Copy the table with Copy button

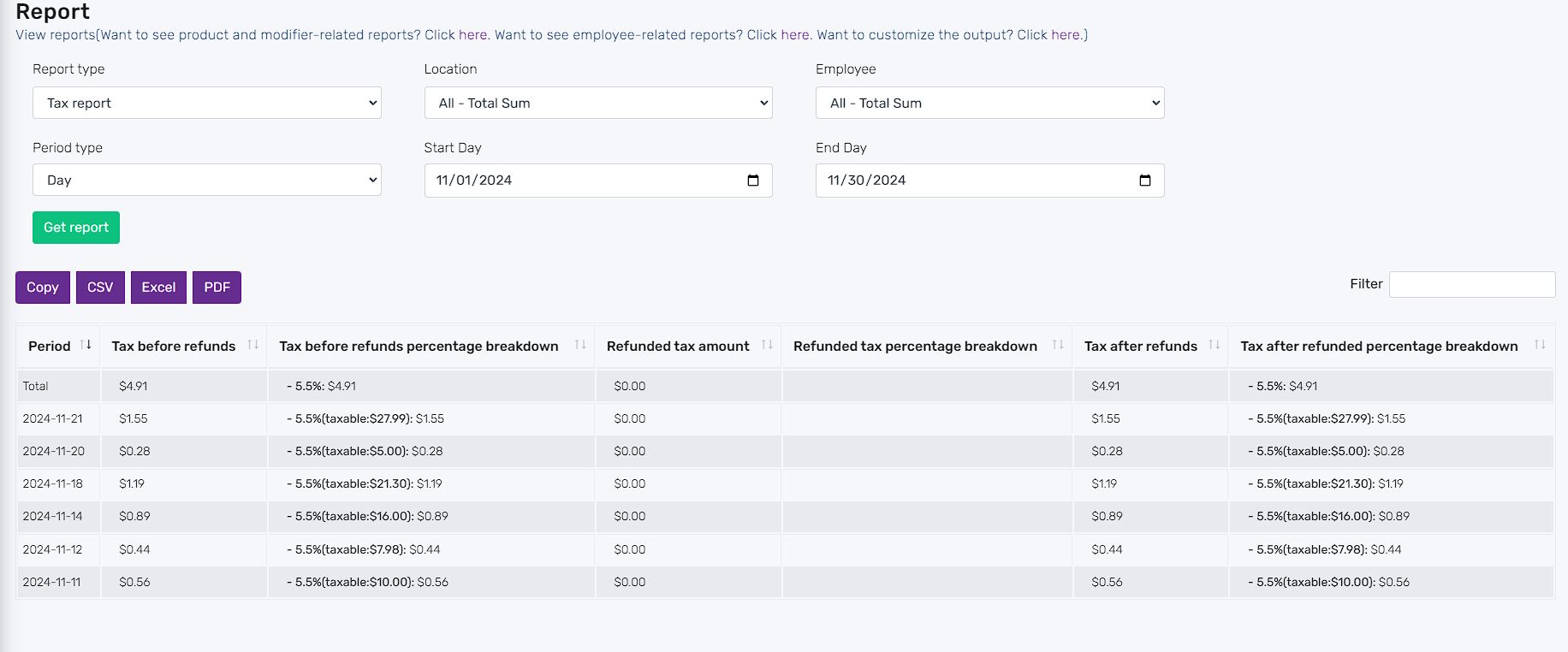click(43, 287)
